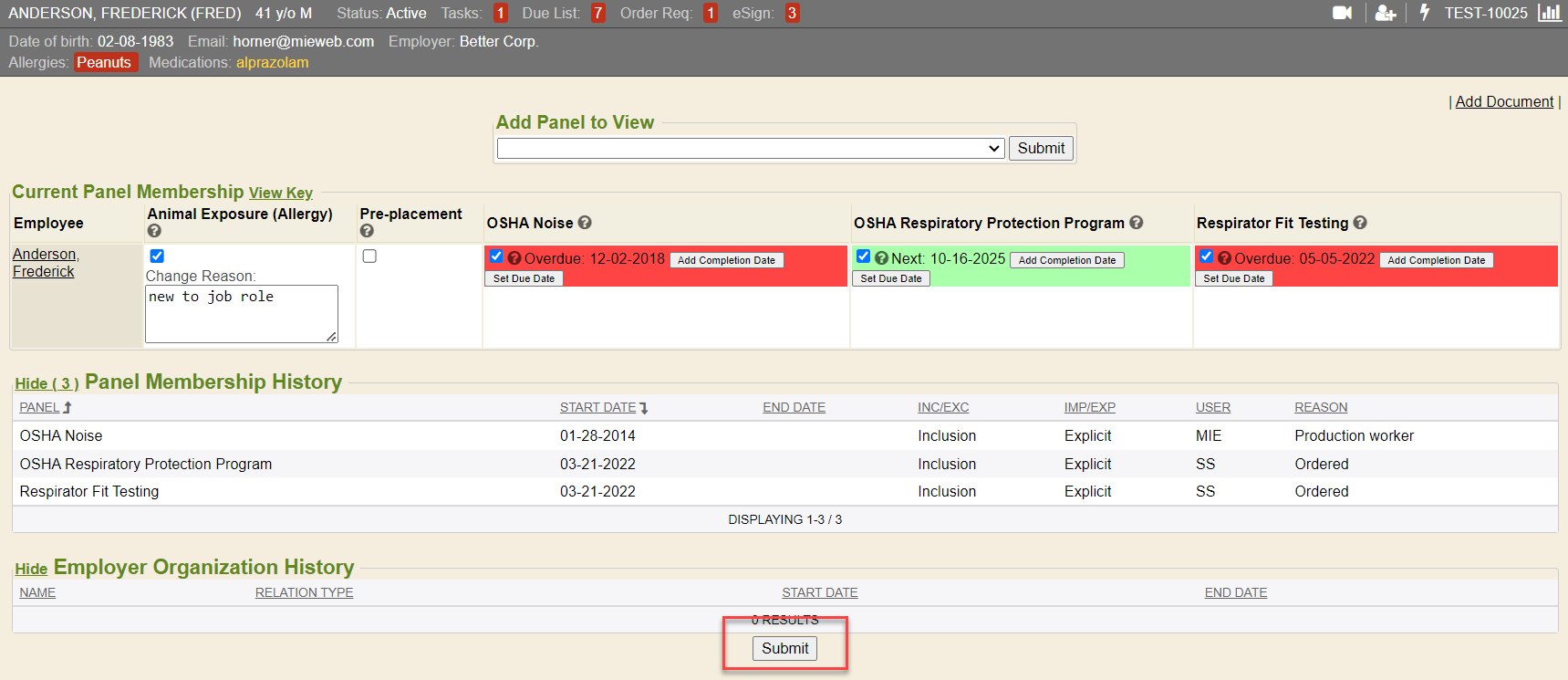
Task: Uncheck the OSHA Noise panel checkbox
Action: (496, 256)
